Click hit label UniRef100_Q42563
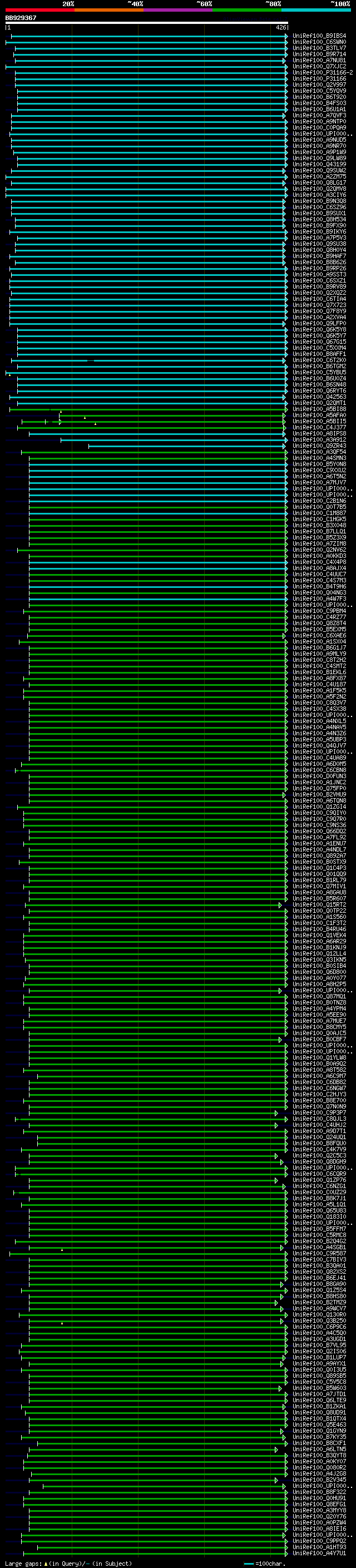The width and height of the screenshot is (356, 1568). click(319, 397)
